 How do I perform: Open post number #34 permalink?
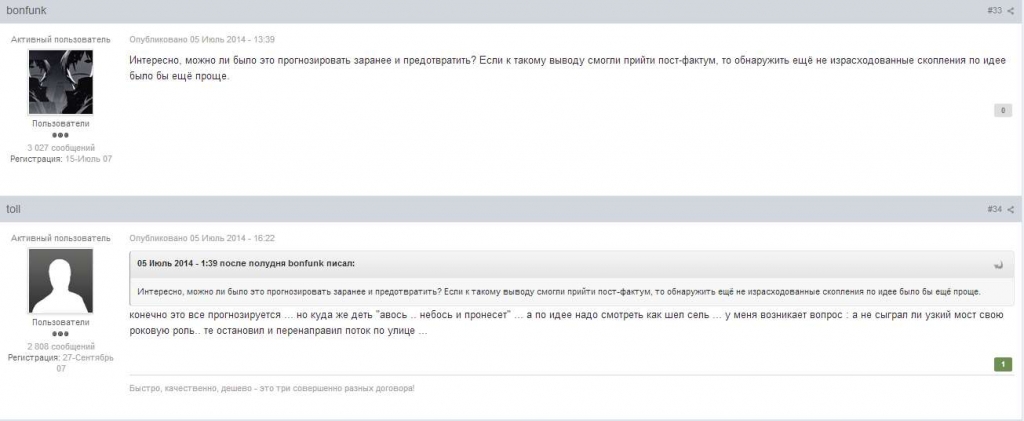(x=995, y=210)
